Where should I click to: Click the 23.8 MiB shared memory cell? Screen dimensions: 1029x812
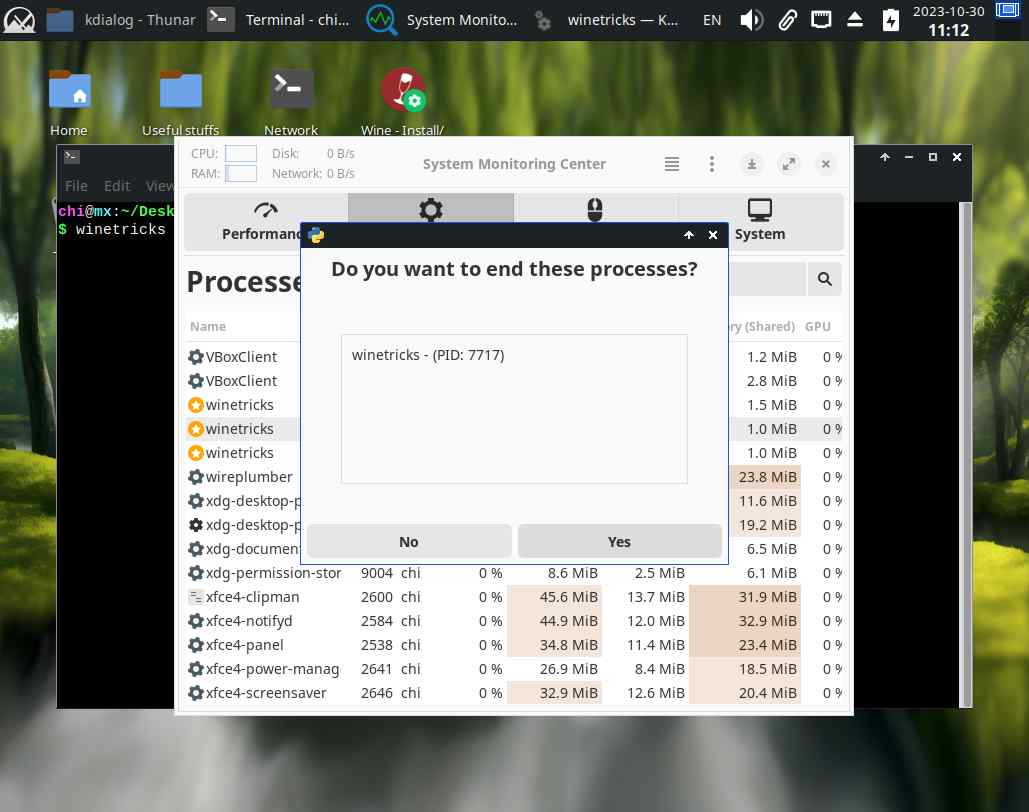pyautogui.click(x=766, y=477)
